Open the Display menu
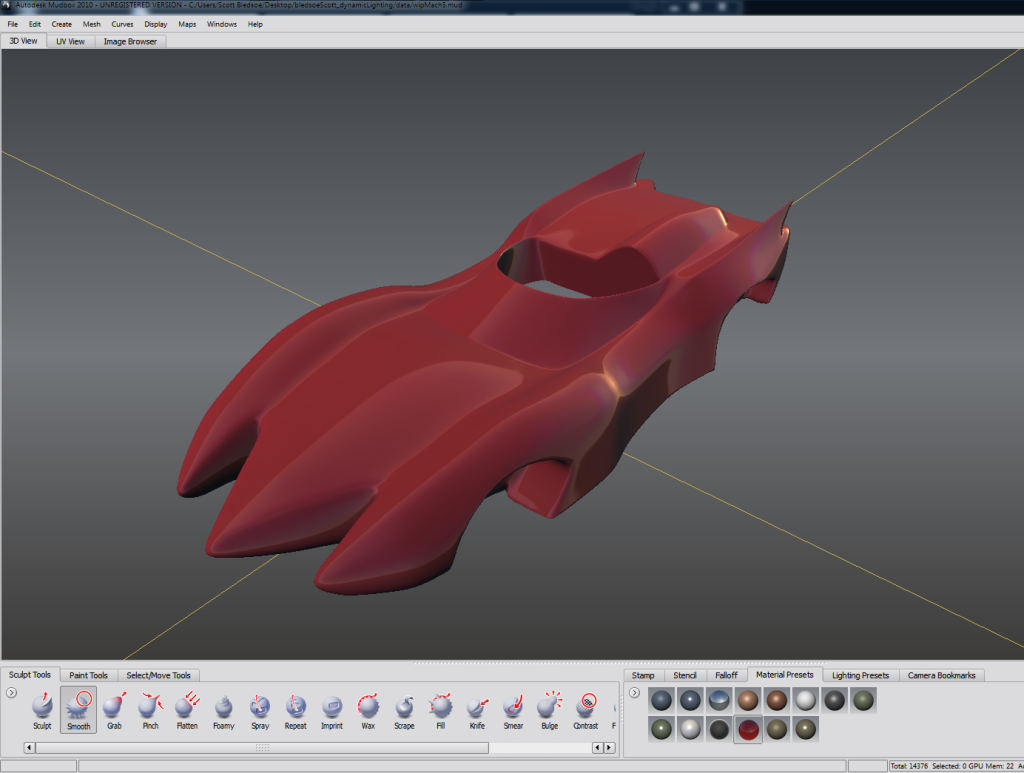 coord(155,24)
